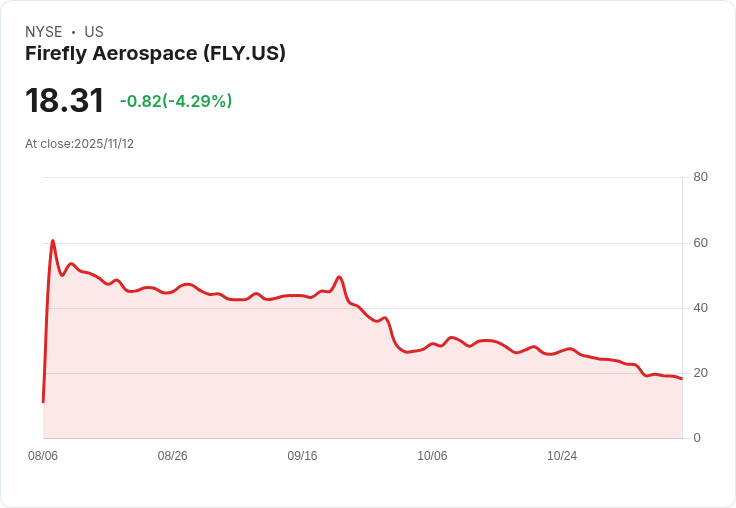Image resolution: width=736 pixels, height=508 pixels.
Task: Click the late-September spike on the line
Action: coord(339,277)
